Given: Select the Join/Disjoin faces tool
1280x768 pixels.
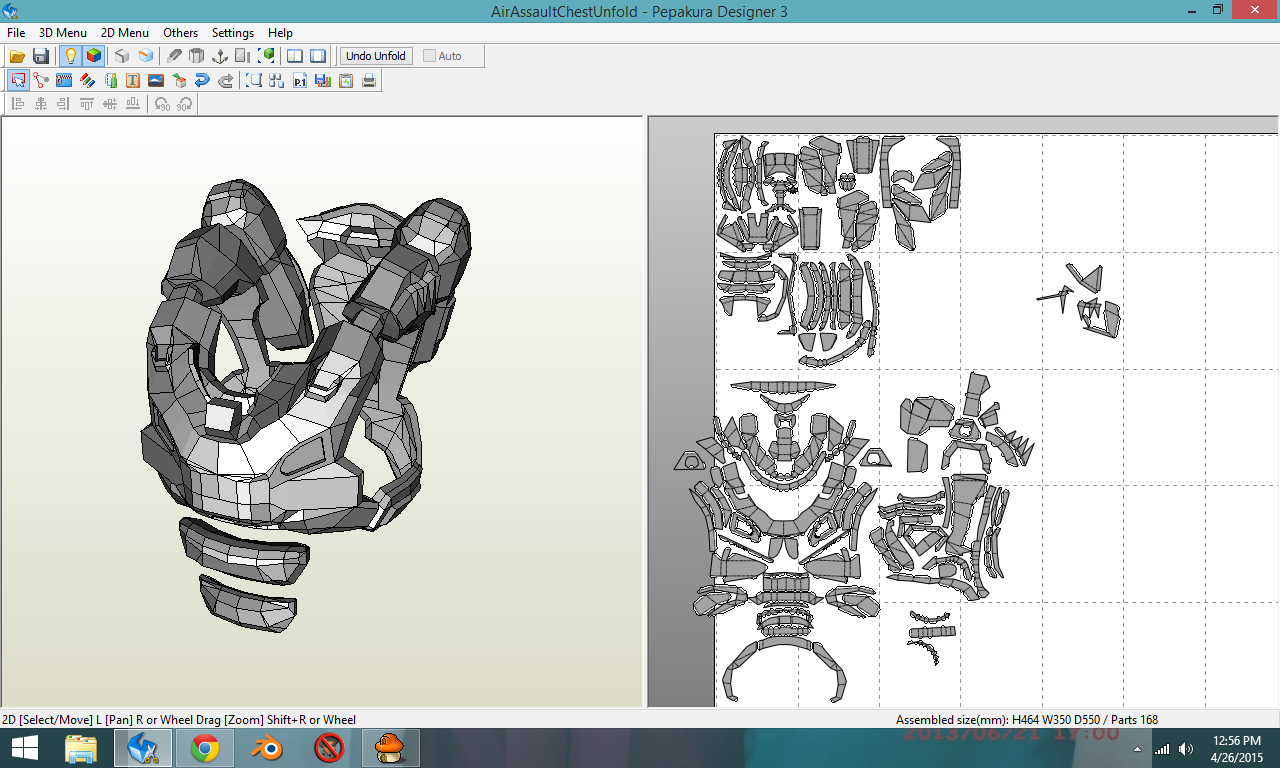Looking at the screenshot, I should pos(41,81).
